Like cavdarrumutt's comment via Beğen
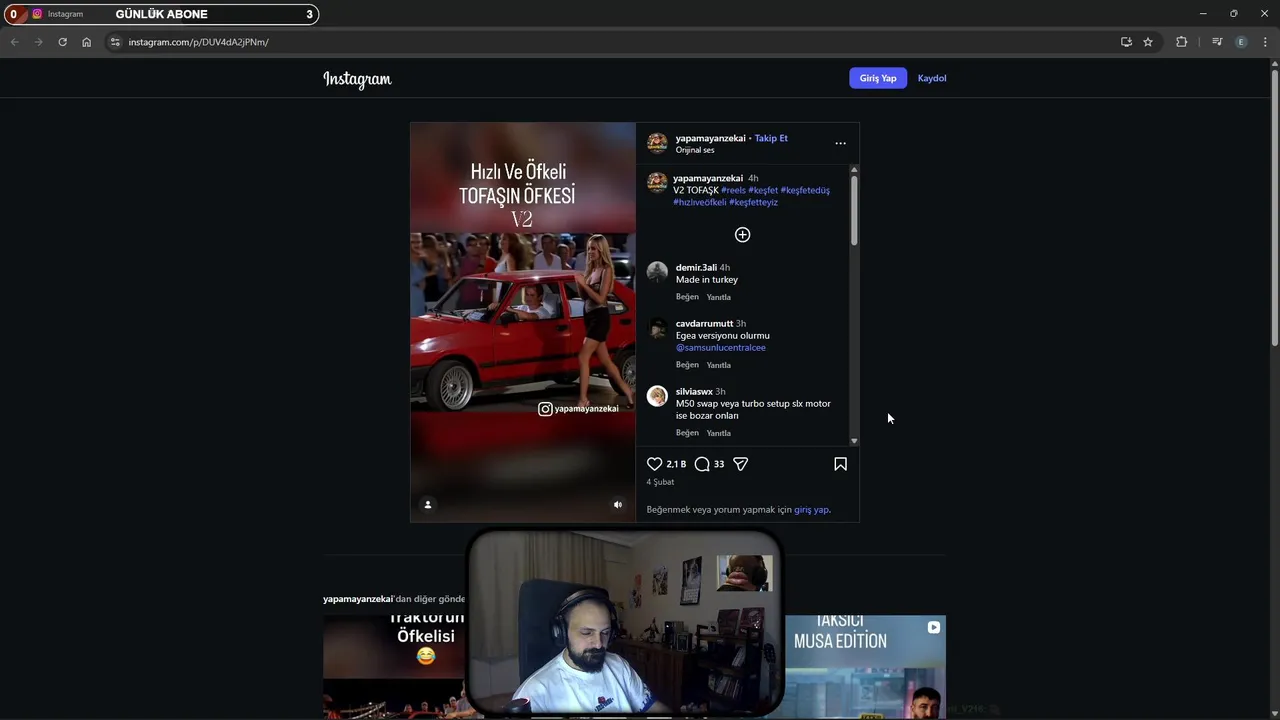The image size is (1280, 720). tap(687, 365)
